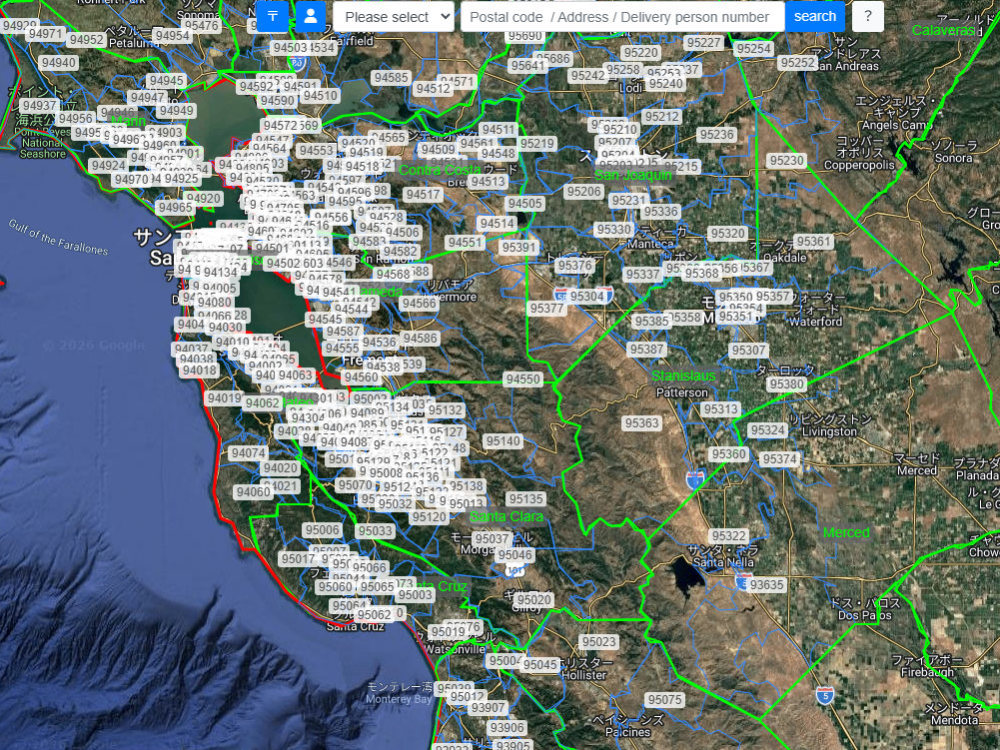Select the green San Joaquin county label

[x=633, y=174]
